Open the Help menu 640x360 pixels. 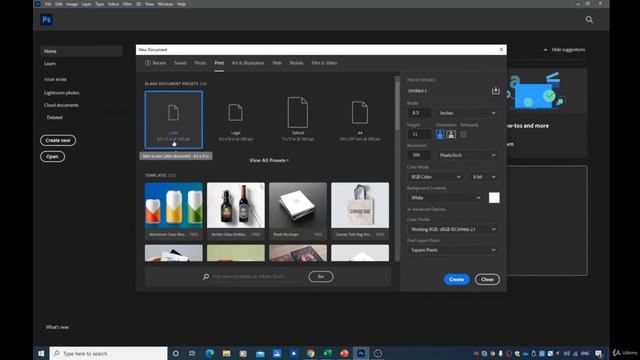181,4
